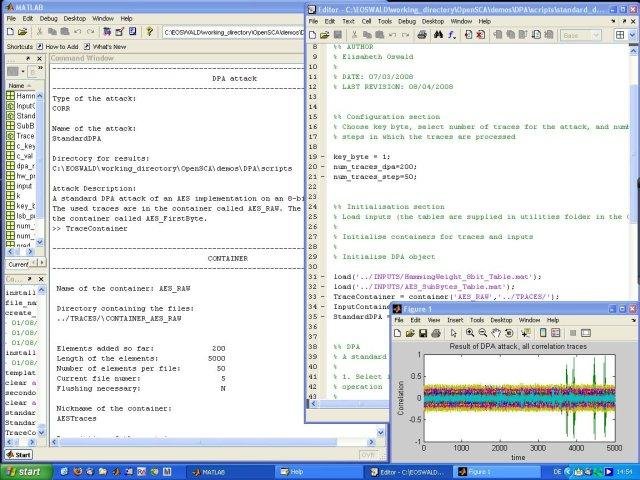The width and height of the screenshot is (640, 480).
Task: Open Cell menu in Editor window
Action: pos(367,21)
